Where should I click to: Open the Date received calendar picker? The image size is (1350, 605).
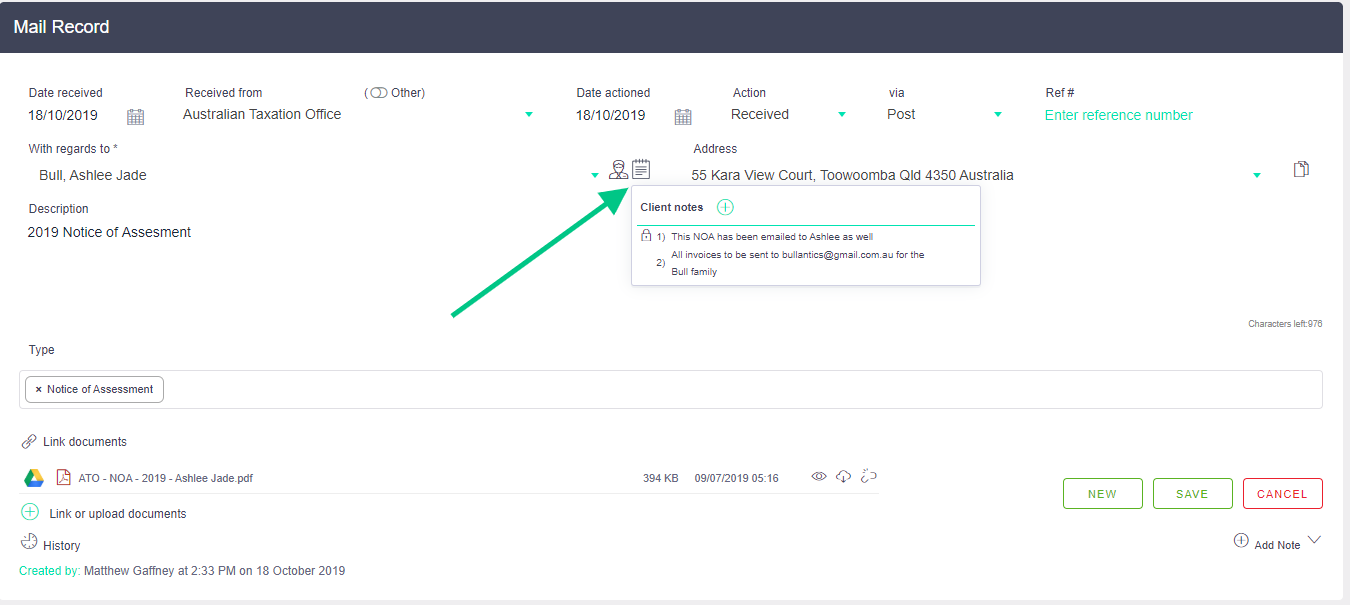point(136,116)
